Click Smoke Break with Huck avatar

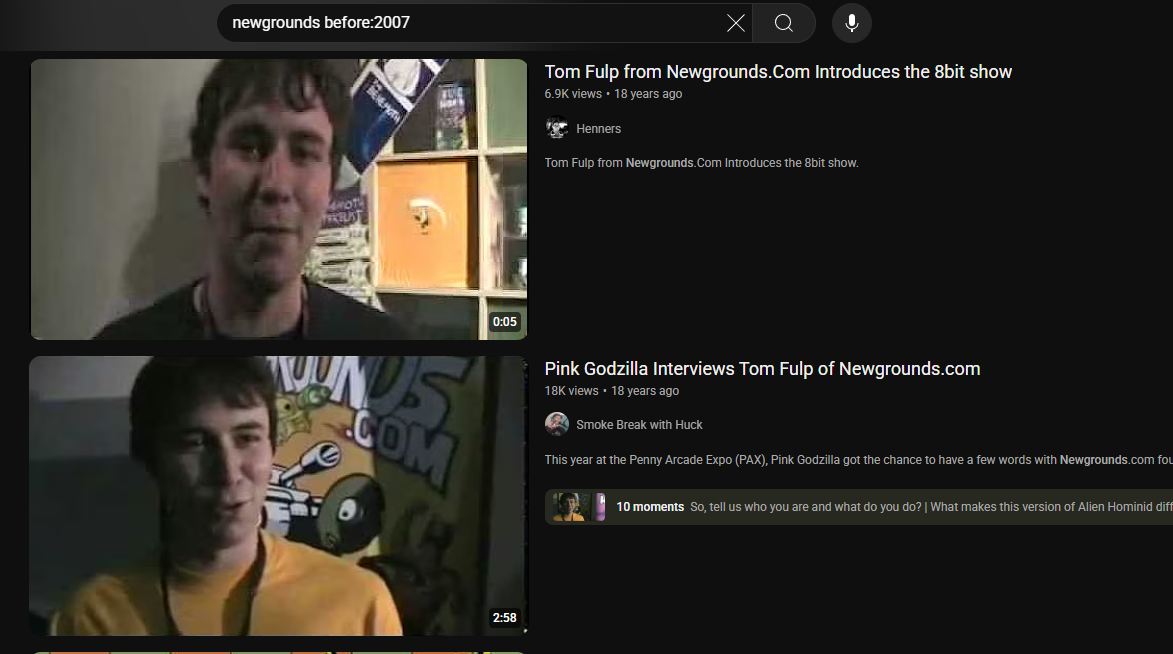(557, 424)
